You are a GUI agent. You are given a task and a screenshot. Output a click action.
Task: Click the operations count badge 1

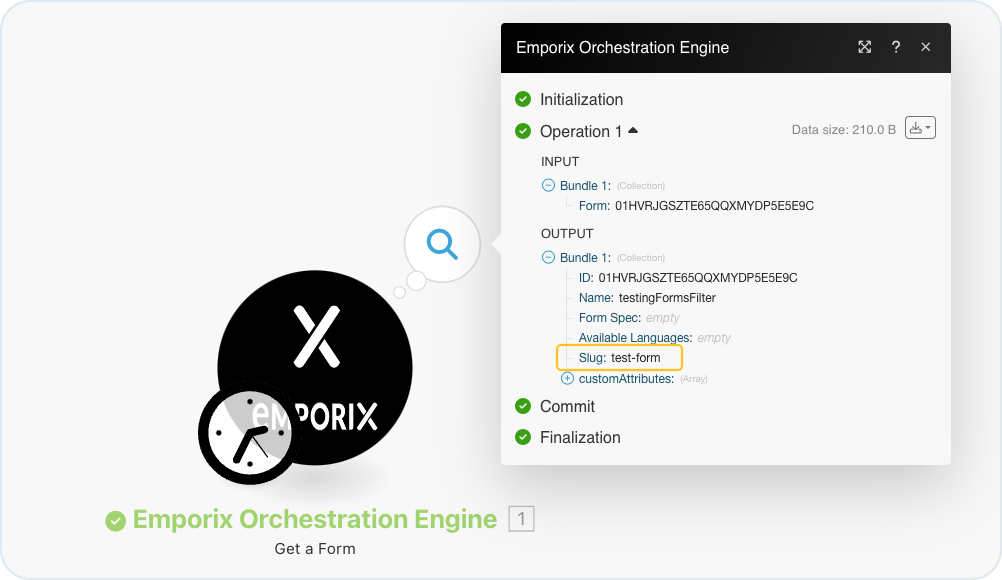[521, 519]
